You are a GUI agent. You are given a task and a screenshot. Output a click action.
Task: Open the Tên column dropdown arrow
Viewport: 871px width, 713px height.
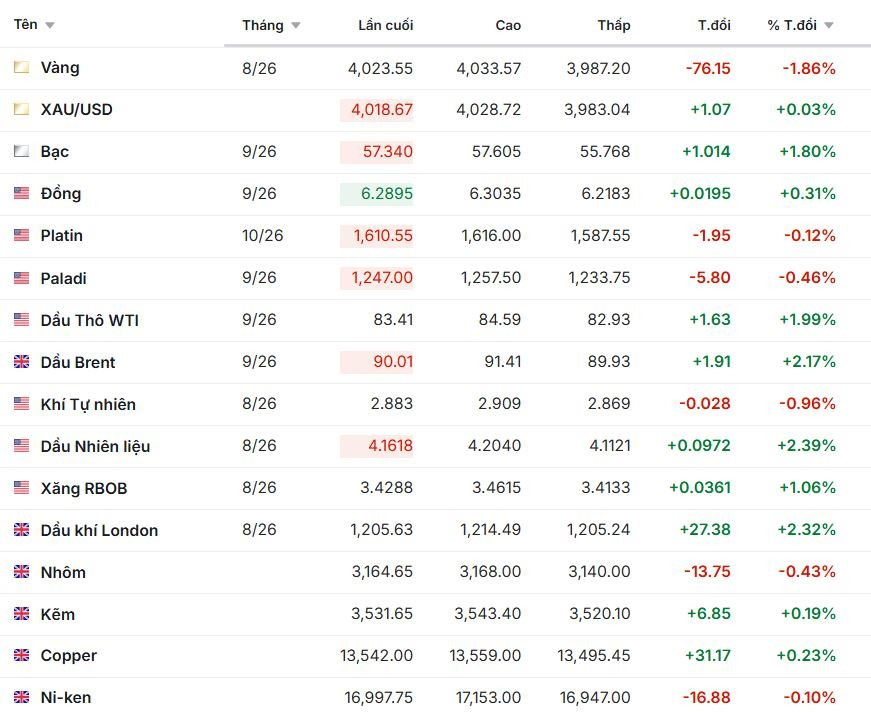49,25
